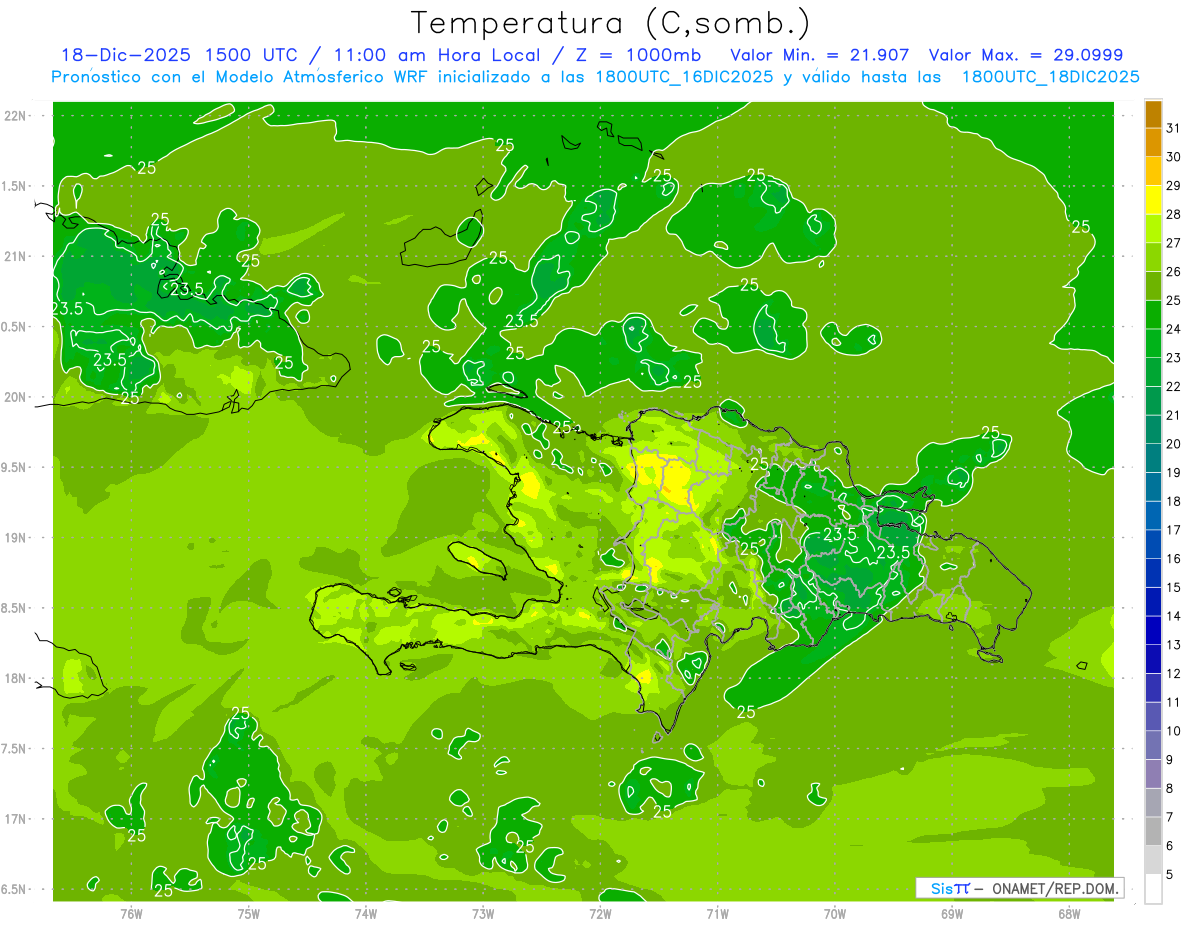Click the '71W' longitude label
The height and width of the screenshot is (927, 1200).
point(717,914)
